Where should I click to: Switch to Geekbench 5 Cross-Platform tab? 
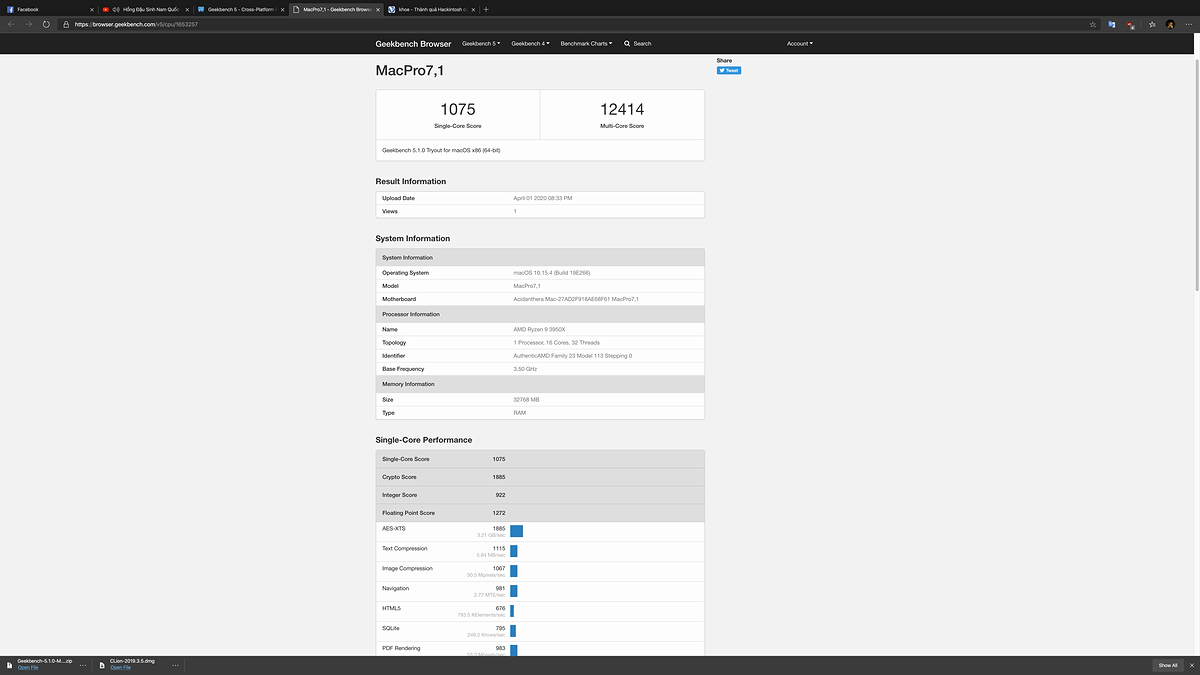(x=239, y=9)
